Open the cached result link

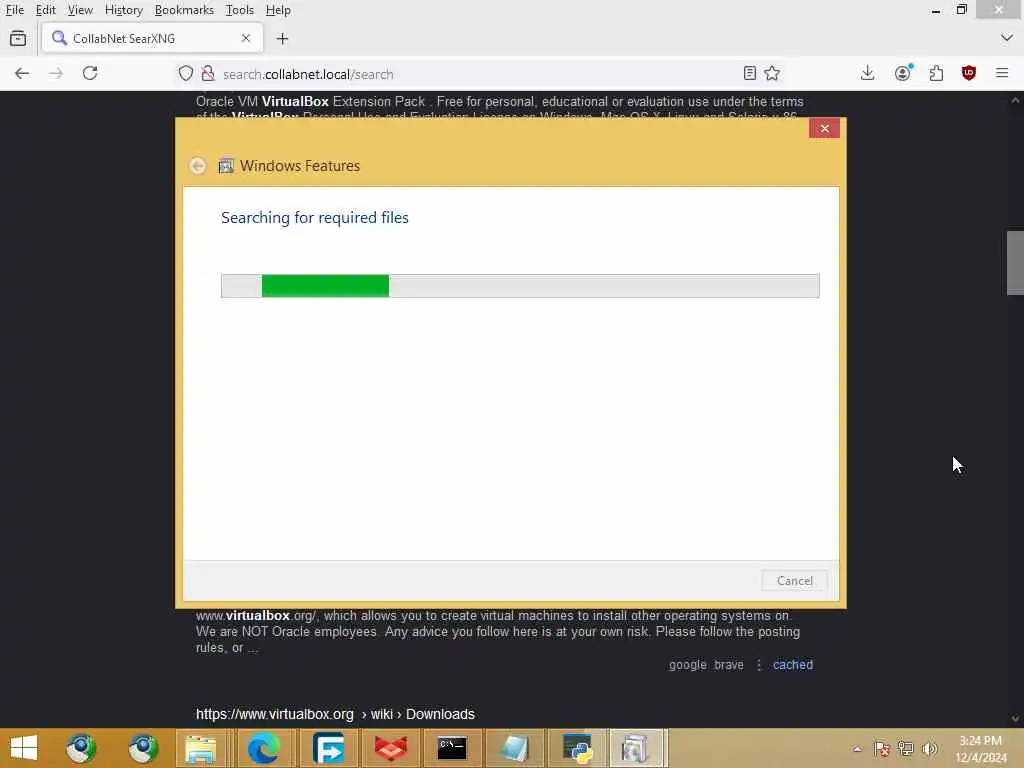pos(793,665)
